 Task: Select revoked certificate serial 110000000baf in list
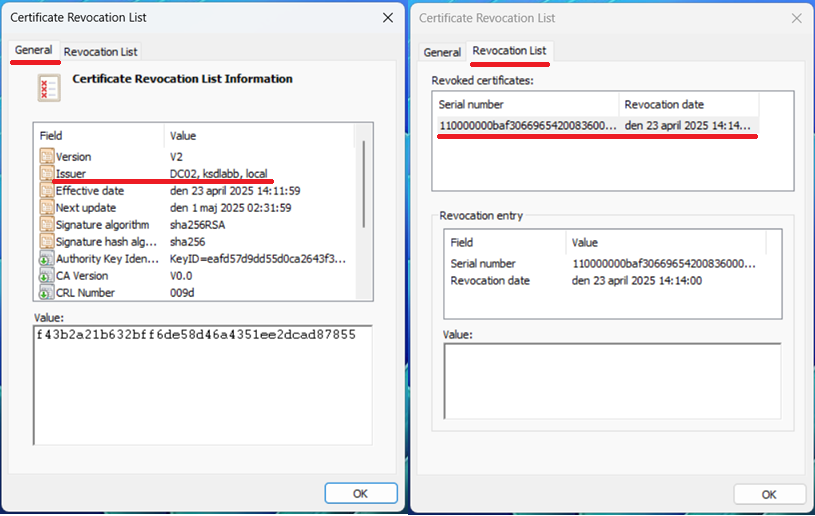[x=528, y=125]
